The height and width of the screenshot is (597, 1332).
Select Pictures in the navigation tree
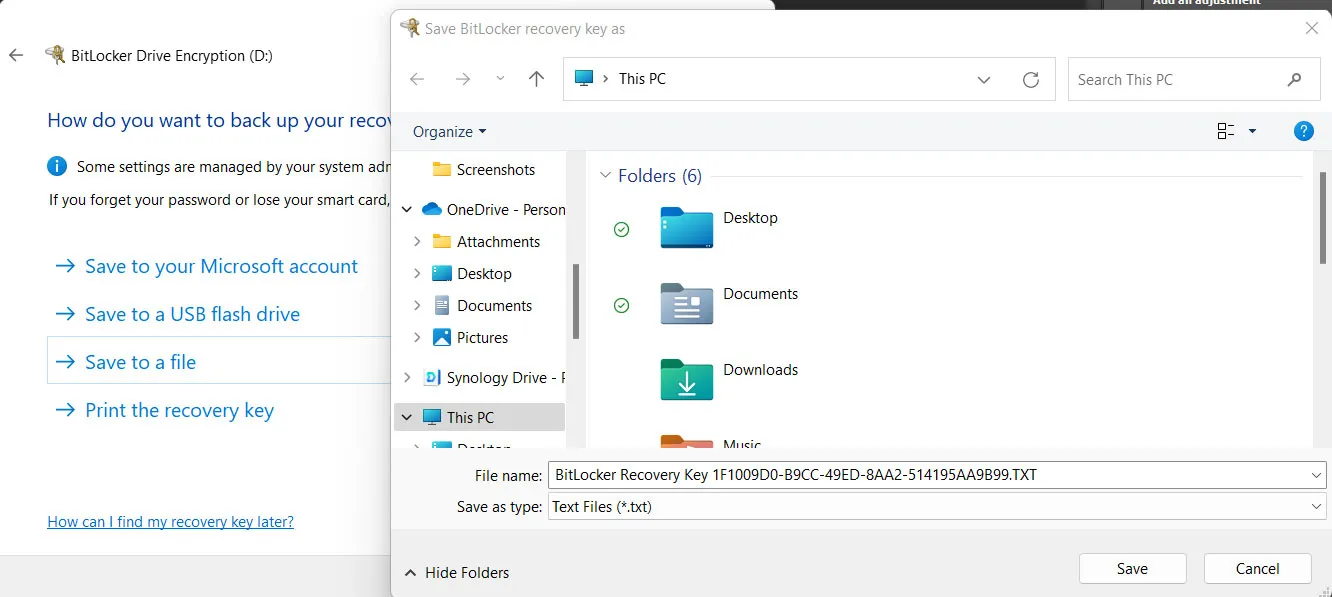pos(470,337)
